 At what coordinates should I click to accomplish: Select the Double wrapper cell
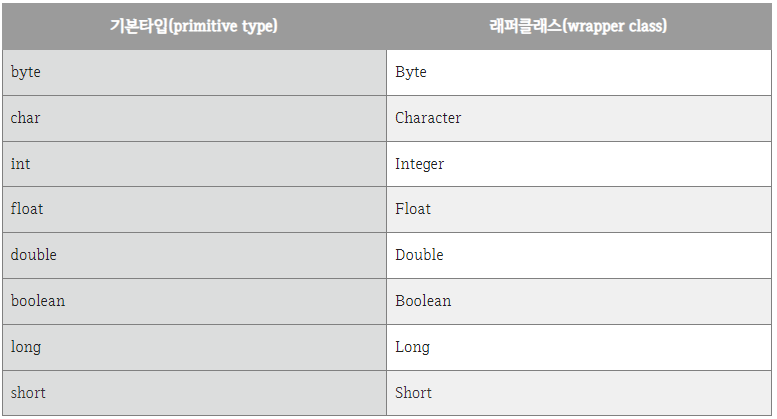pos(579,256)
